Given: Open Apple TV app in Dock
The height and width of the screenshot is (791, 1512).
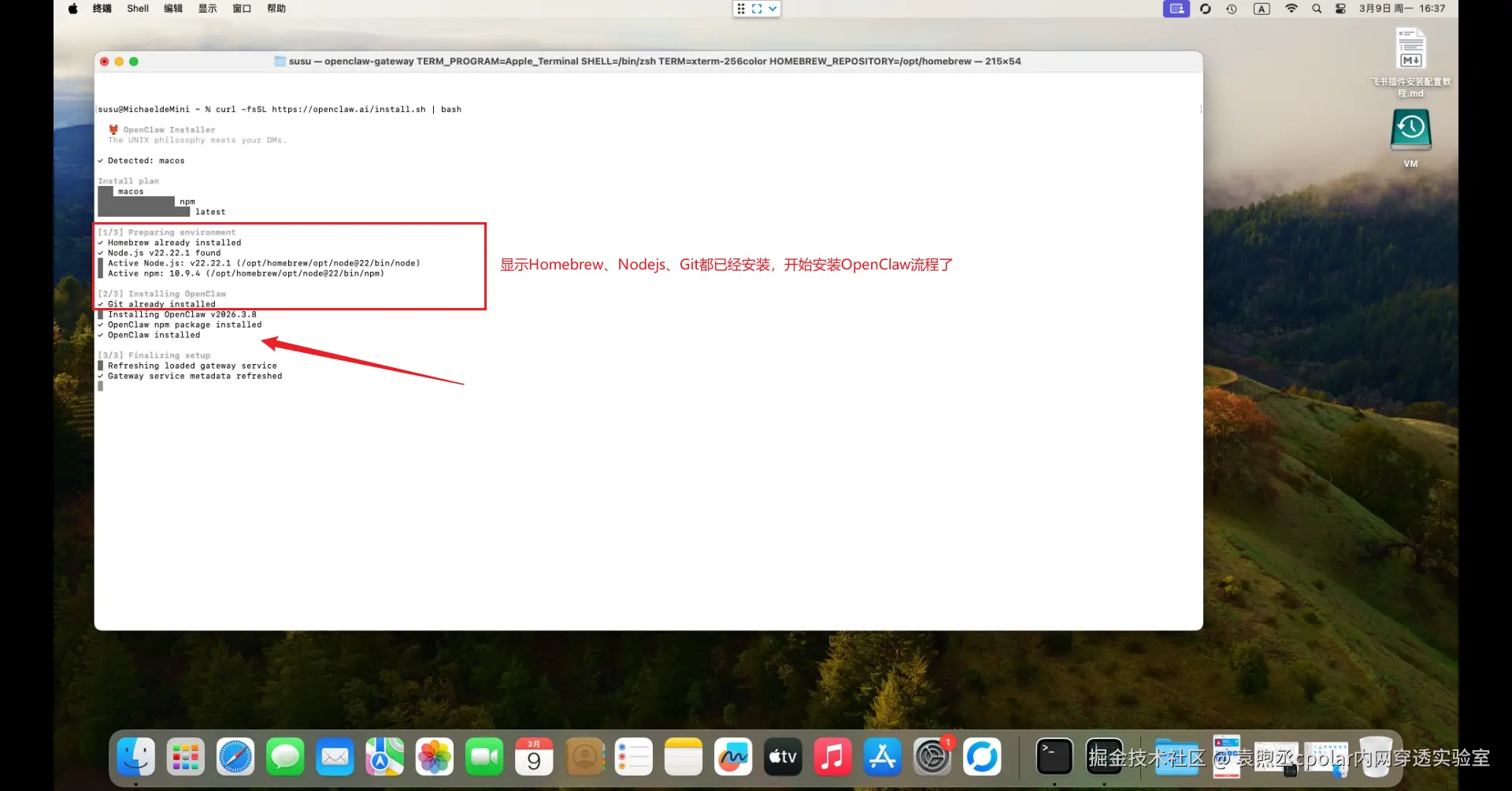Looking at the screenshot, I should (x=783, y=757).
